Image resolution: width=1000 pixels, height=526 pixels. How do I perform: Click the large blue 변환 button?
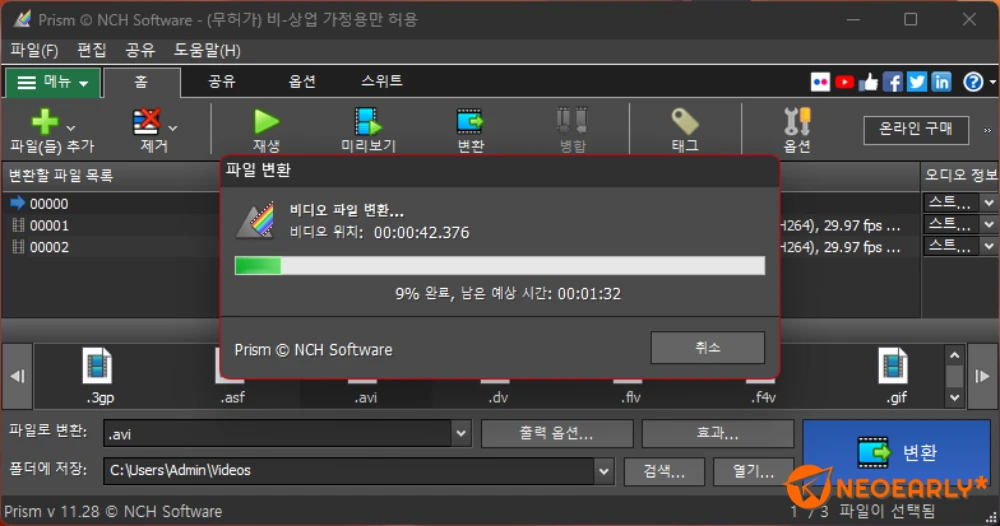(896, 452)
